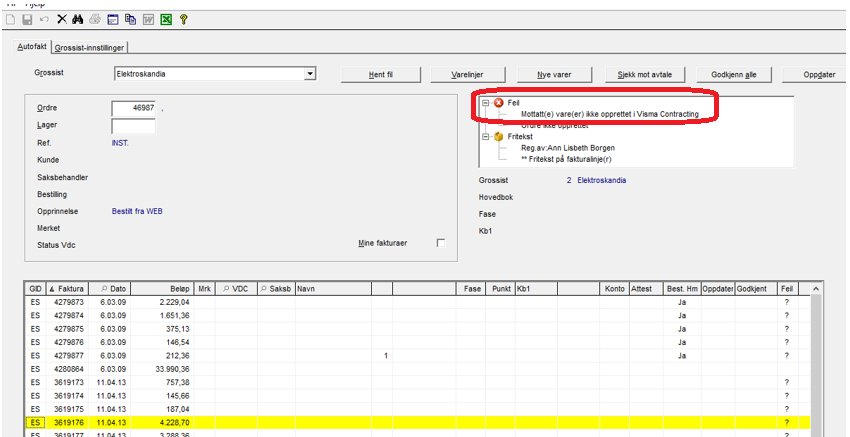Viewport: 850px width, 437px height.
Task: Click the Godkjenn alle button
Action: click(733, 75)
